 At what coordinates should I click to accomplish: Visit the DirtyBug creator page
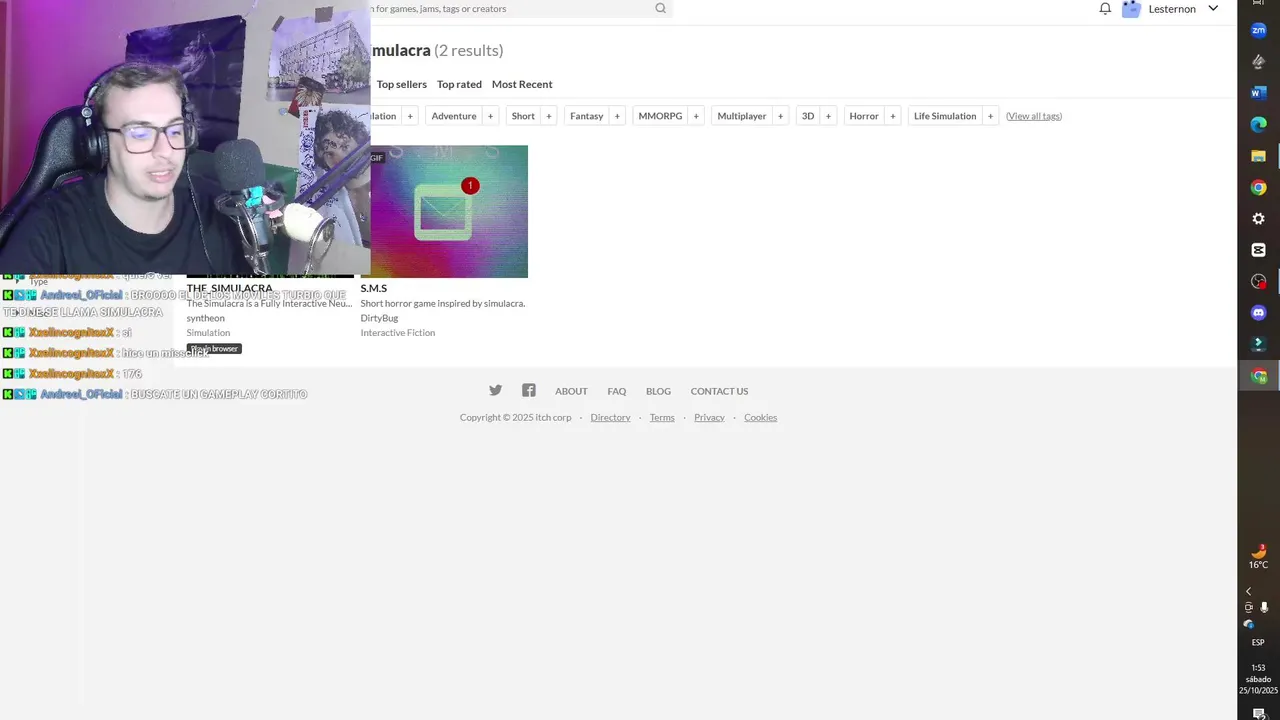(x=379, y=318)
